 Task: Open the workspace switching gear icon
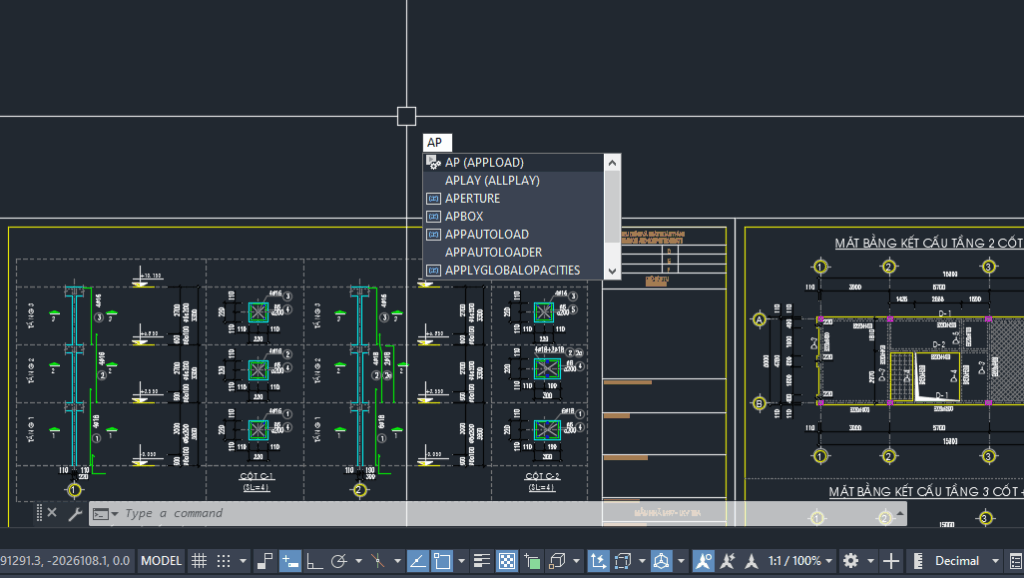point(851,561)
